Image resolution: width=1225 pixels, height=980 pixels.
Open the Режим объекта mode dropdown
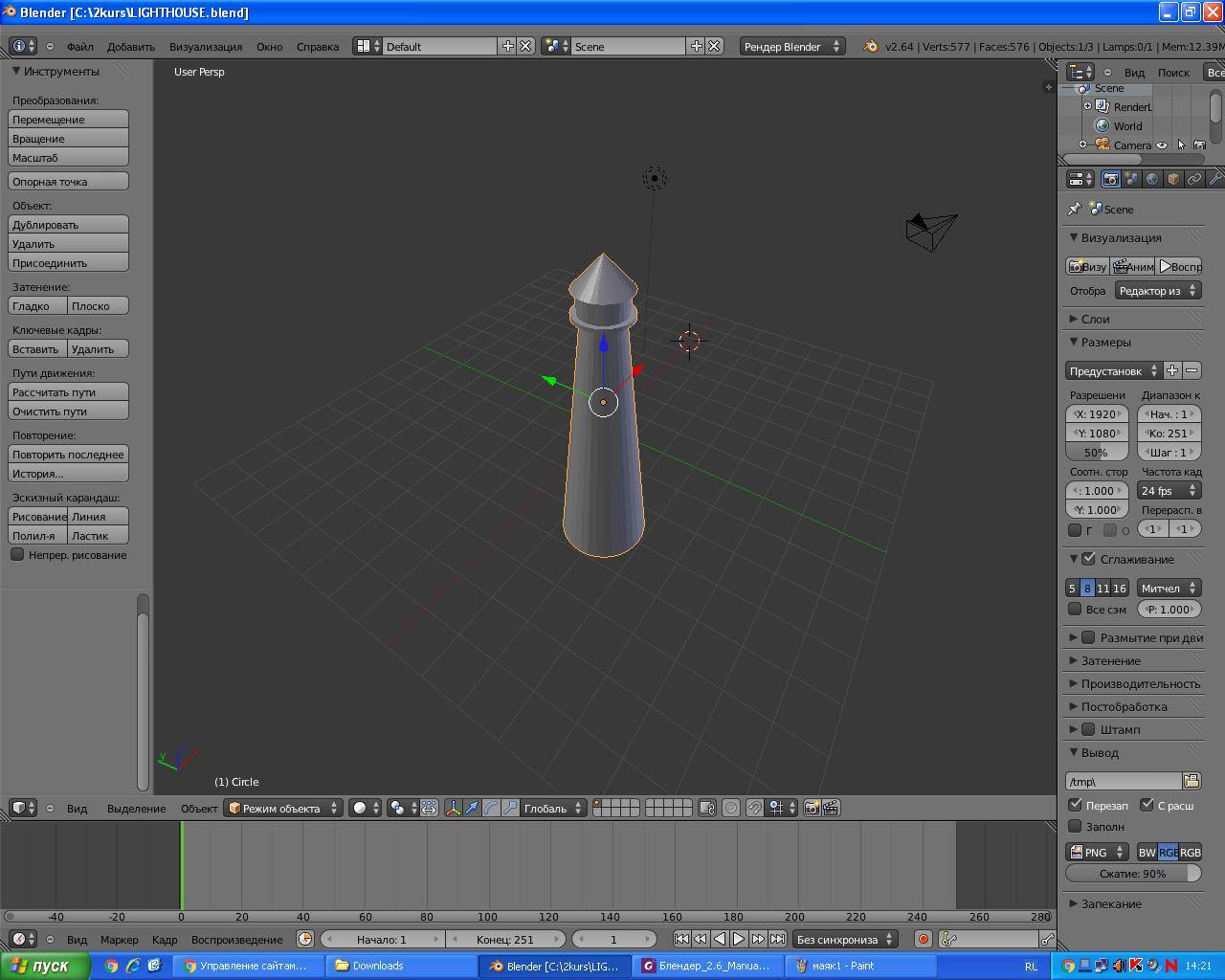pos(282,808)
